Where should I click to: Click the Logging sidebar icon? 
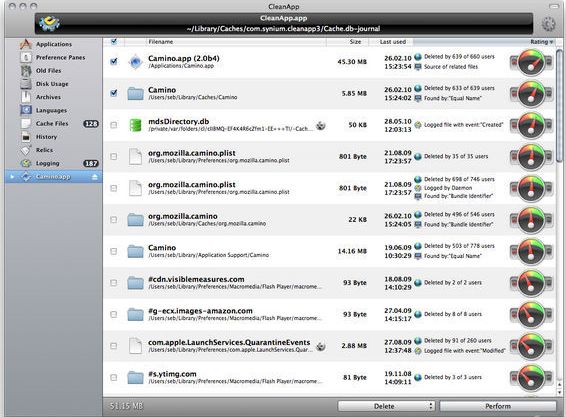(x=26, y=163)
